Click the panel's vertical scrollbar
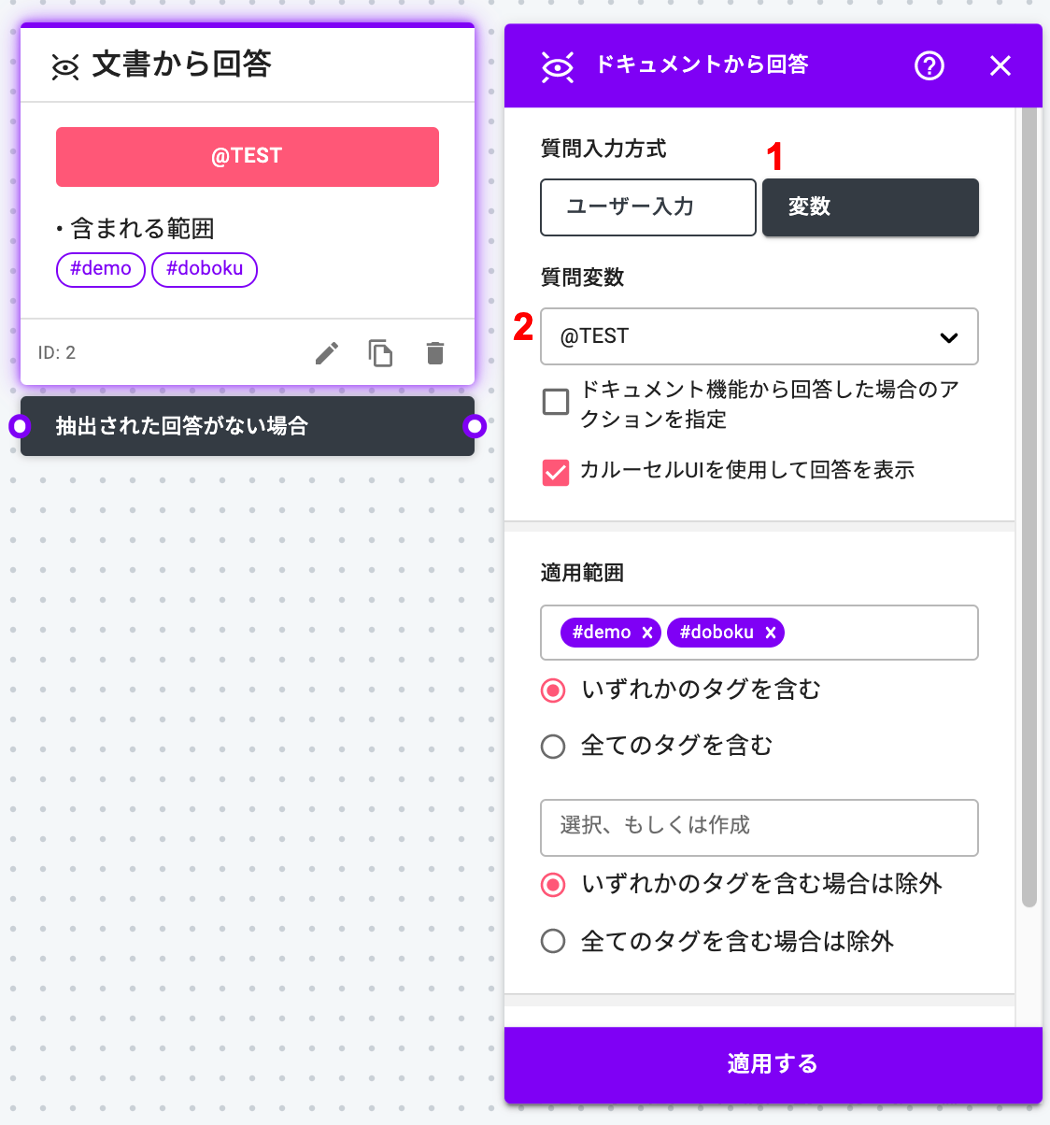Image resolution: width=1050 pixels, height=1125 pixels. click(1028, 507)
